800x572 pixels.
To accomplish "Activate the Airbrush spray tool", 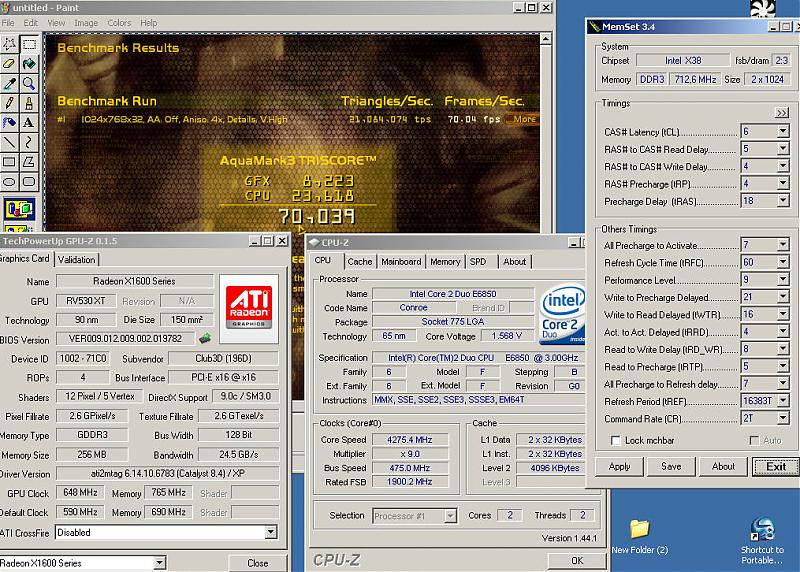I will coord(9,122).
